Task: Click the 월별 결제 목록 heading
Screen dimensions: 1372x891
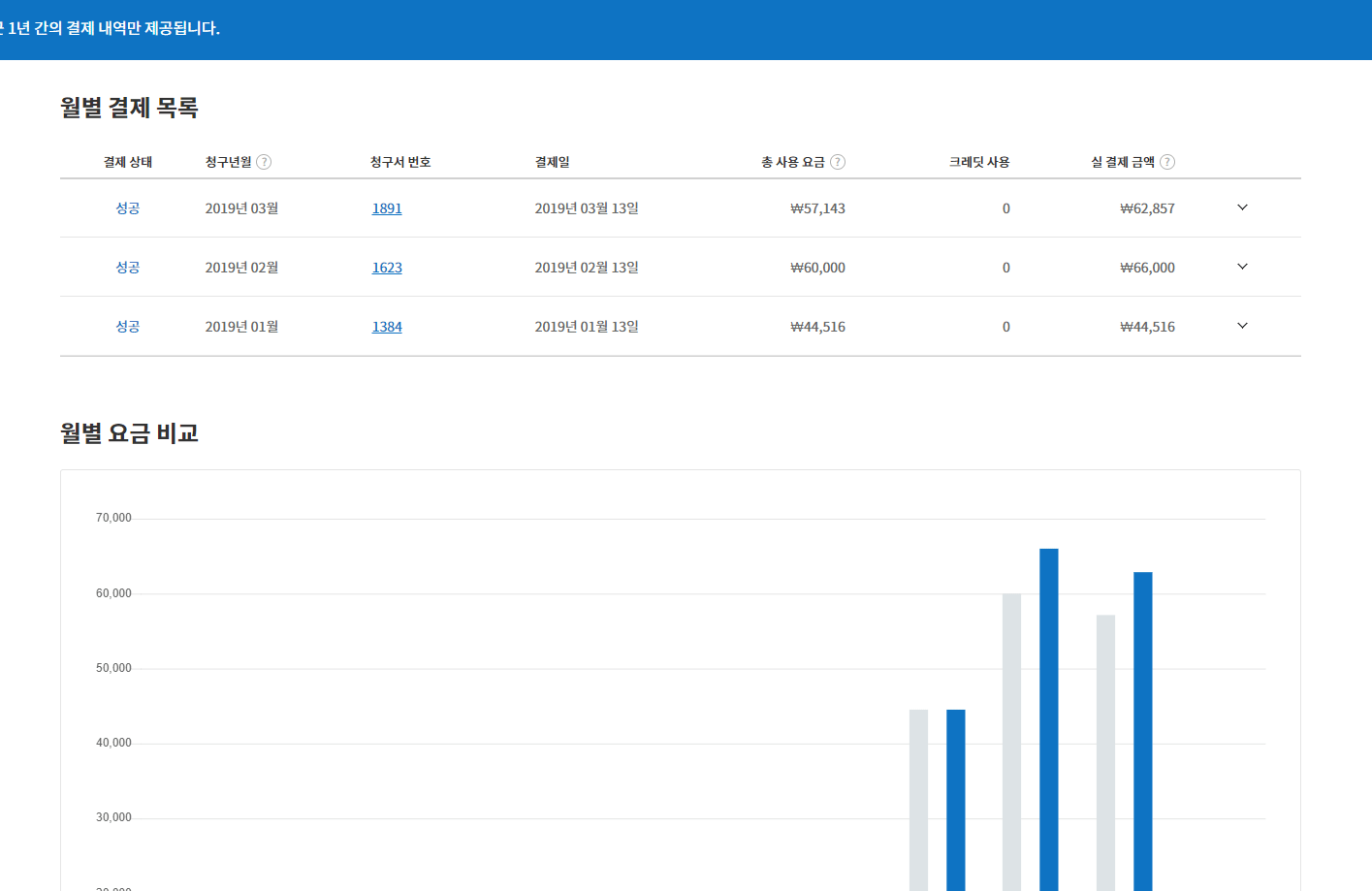Action: point(129,108)
